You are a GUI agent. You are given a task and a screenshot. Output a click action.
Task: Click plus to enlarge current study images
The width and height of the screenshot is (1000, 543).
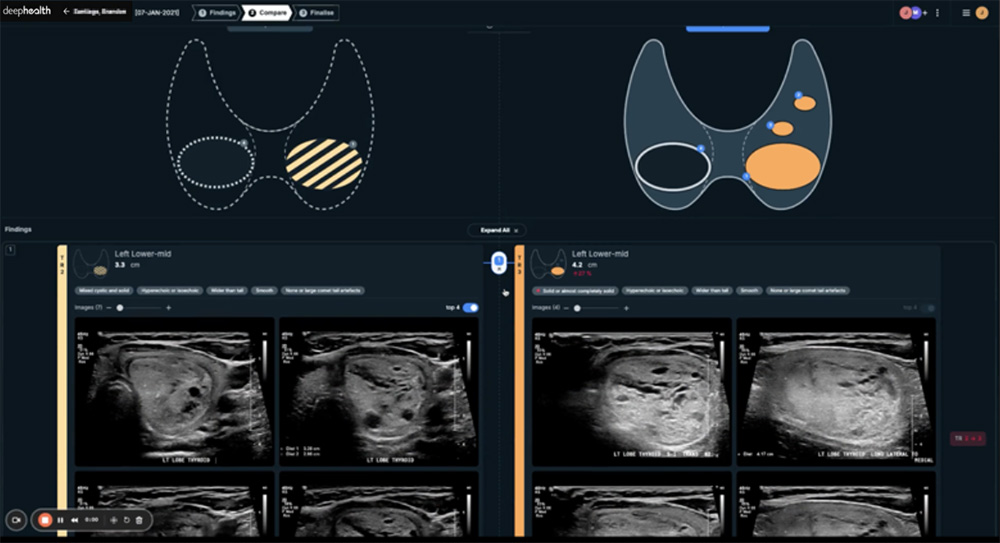tap(626, 308)
